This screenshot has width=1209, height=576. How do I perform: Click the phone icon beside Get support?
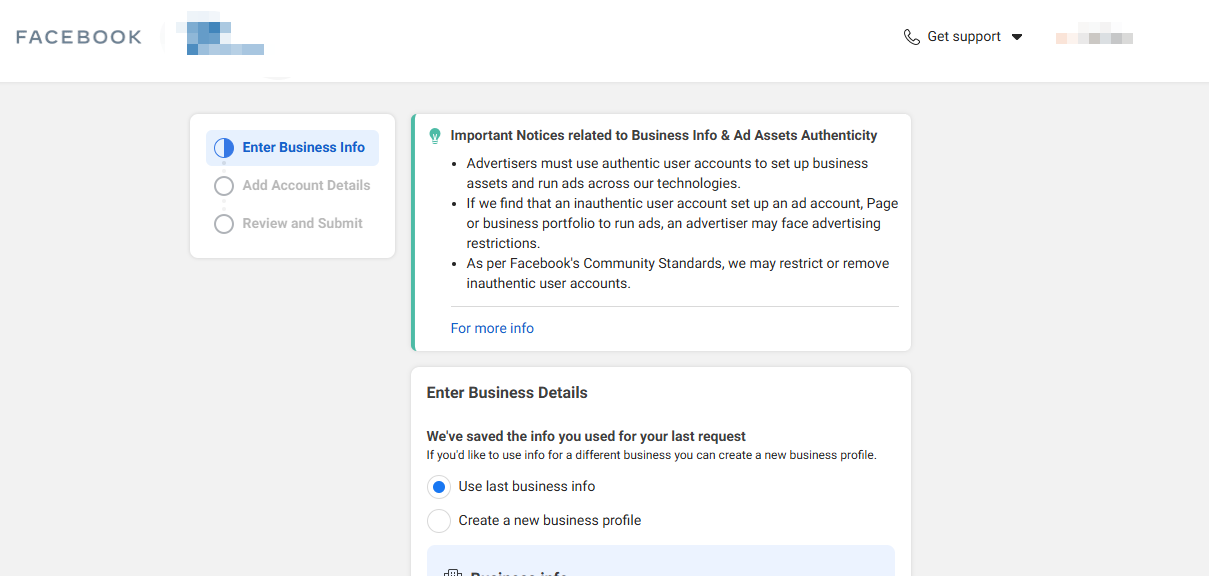click(911, 37)
